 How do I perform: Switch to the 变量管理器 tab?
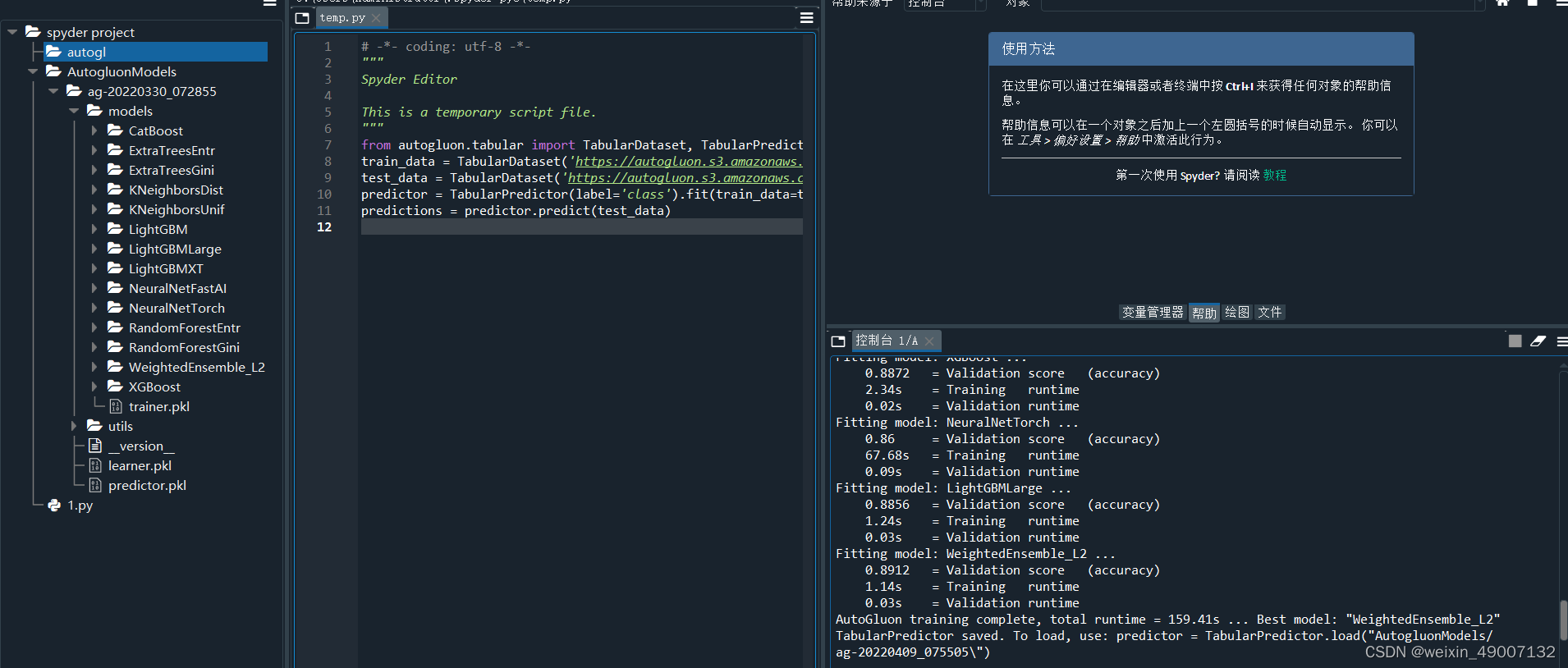1153,313
